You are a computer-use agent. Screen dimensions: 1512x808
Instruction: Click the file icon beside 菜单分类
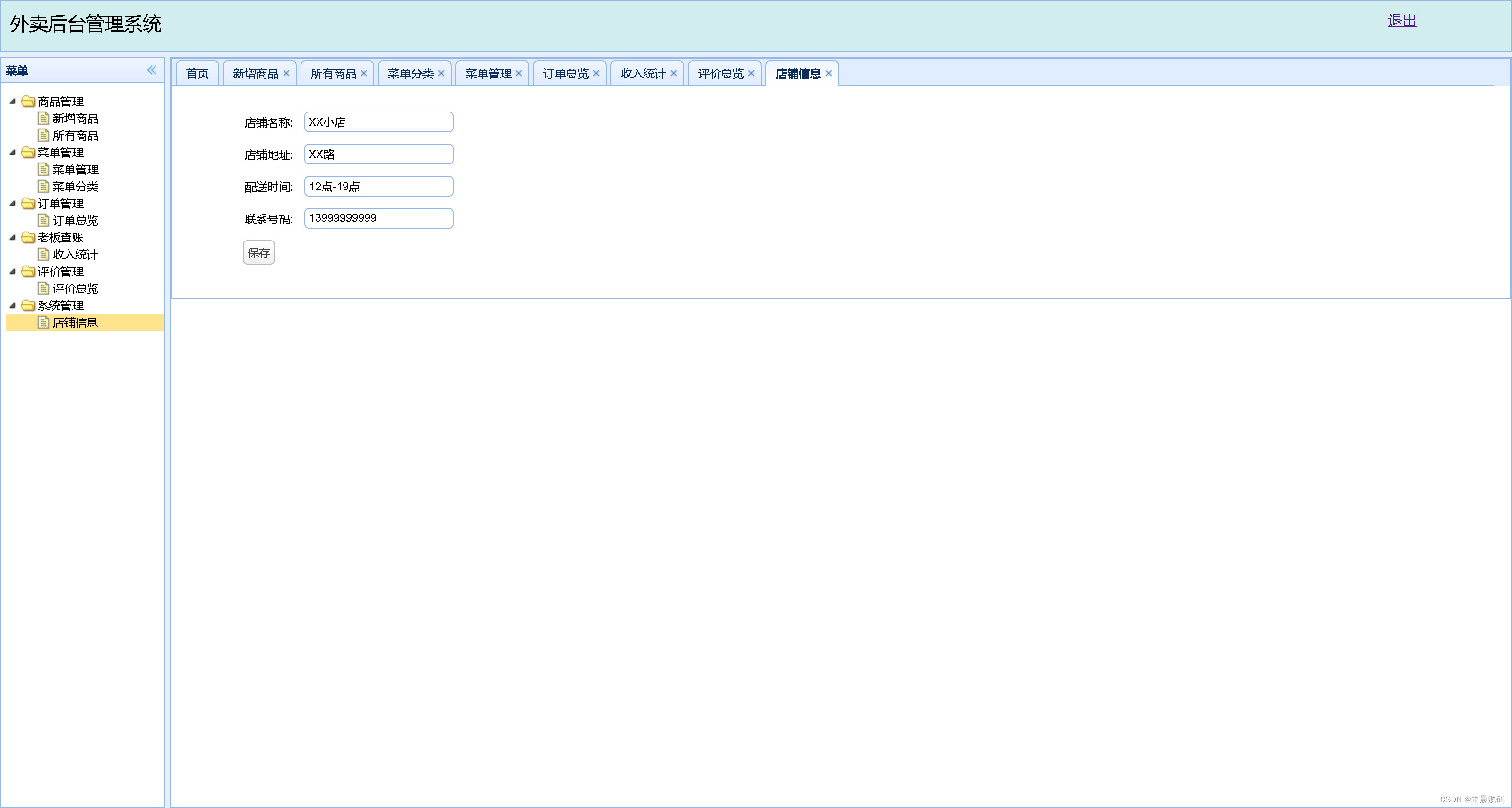[43, 187]
